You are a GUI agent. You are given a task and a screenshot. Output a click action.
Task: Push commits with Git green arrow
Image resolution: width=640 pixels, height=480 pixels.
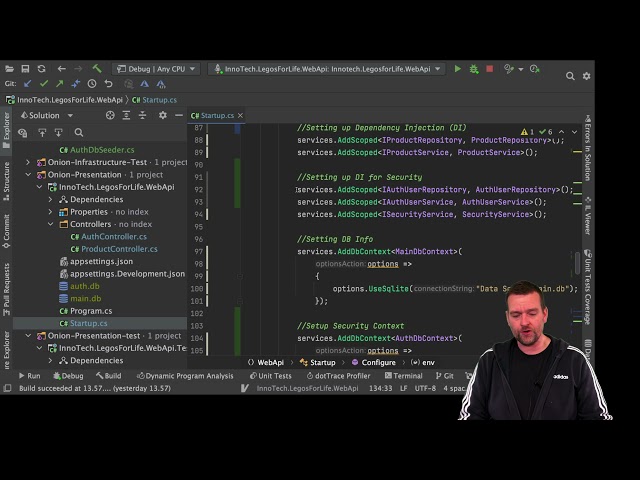click(60, 84)
